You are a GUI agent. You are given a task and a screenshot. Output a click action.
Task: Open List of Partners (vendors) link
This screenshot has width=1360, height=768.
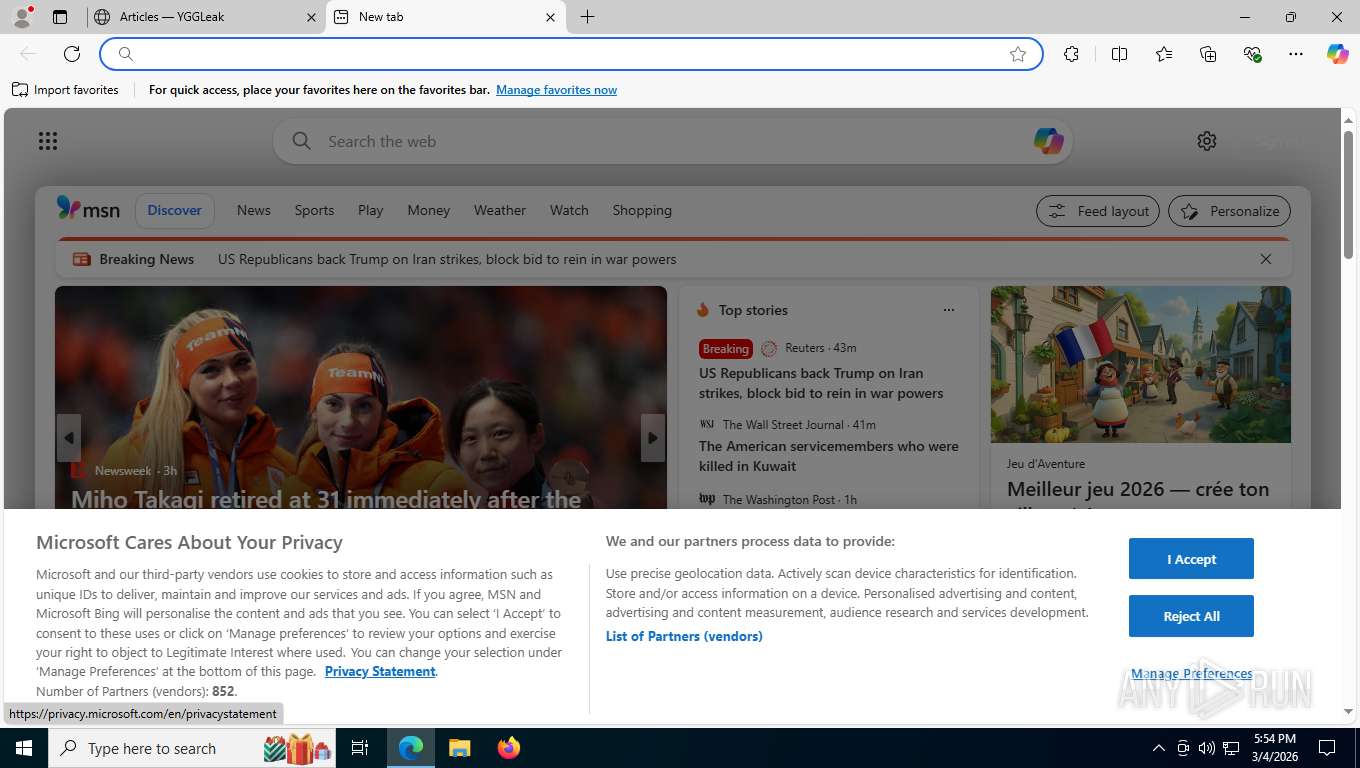[684, 636]
